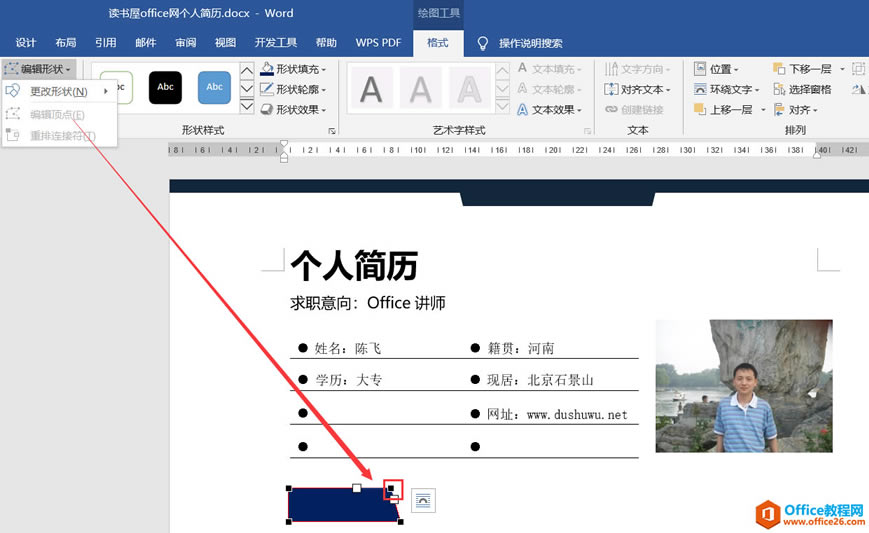
Task: Apply third WordArt A style
Action: [469, 89]
